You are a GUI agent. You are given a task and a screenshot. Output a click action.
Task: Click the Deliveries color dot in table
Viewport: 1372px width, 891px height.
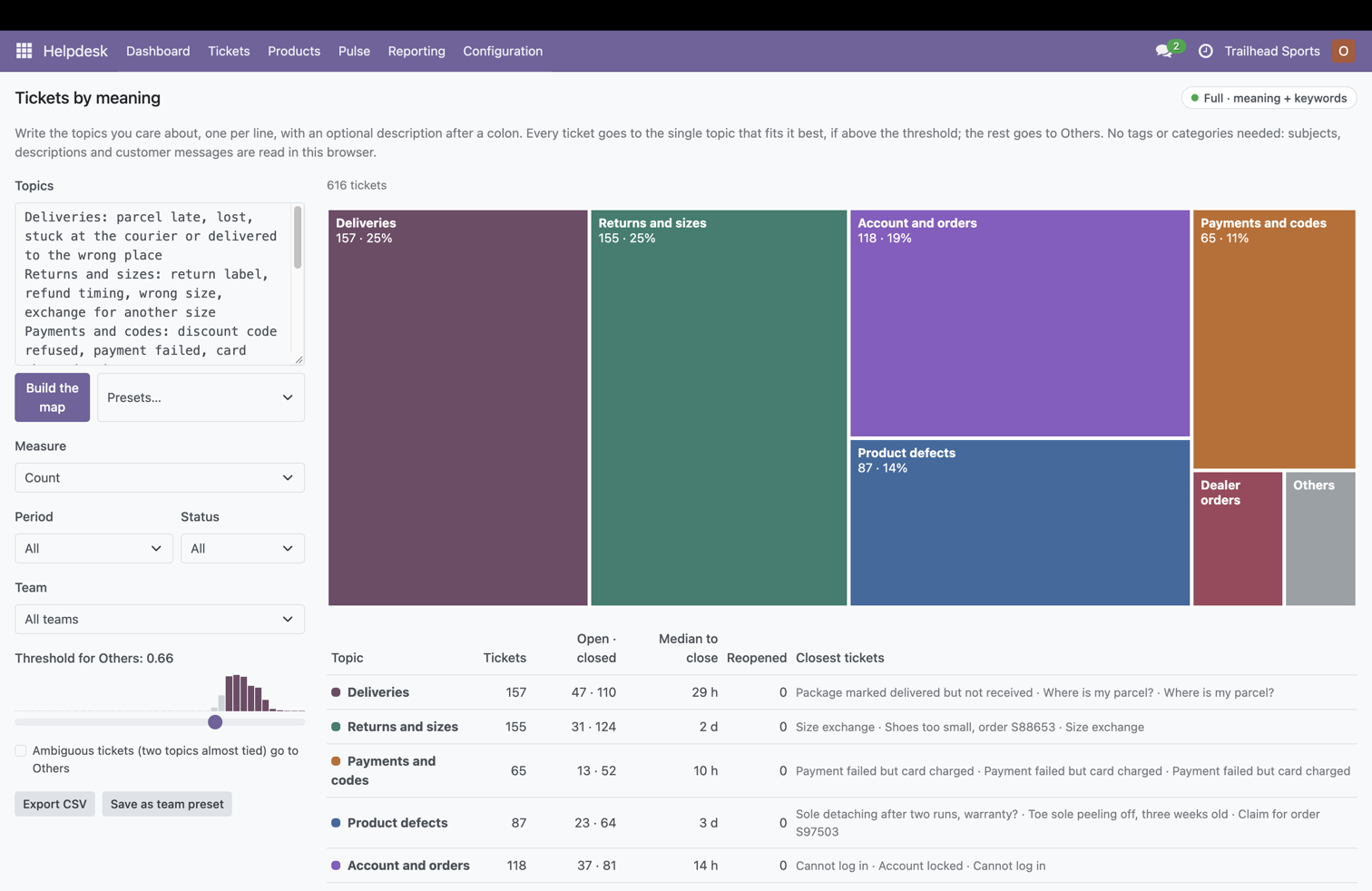pos(336,692)
